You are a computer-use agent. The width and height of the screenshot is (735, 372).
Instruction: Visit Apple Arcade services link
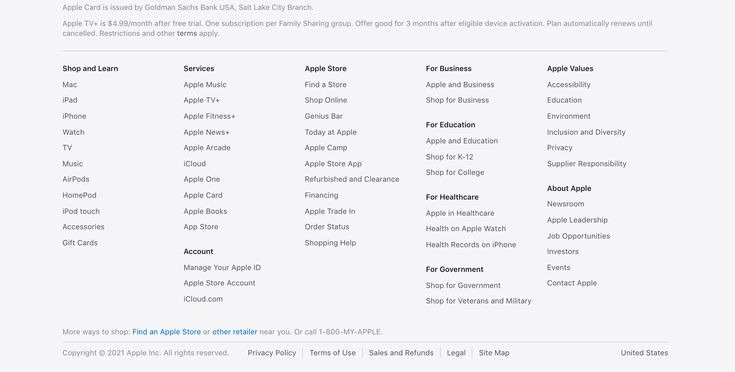(207, 148)
